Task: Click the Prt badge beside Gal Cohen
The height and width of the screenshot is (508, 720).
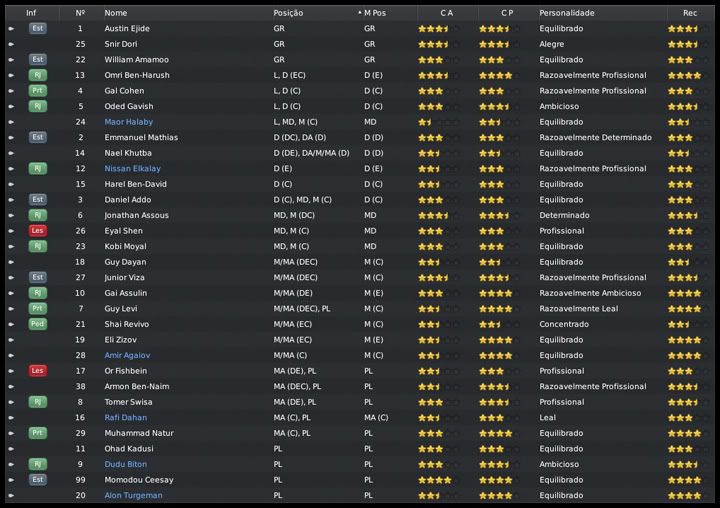Action: click(x=37, y=91)
